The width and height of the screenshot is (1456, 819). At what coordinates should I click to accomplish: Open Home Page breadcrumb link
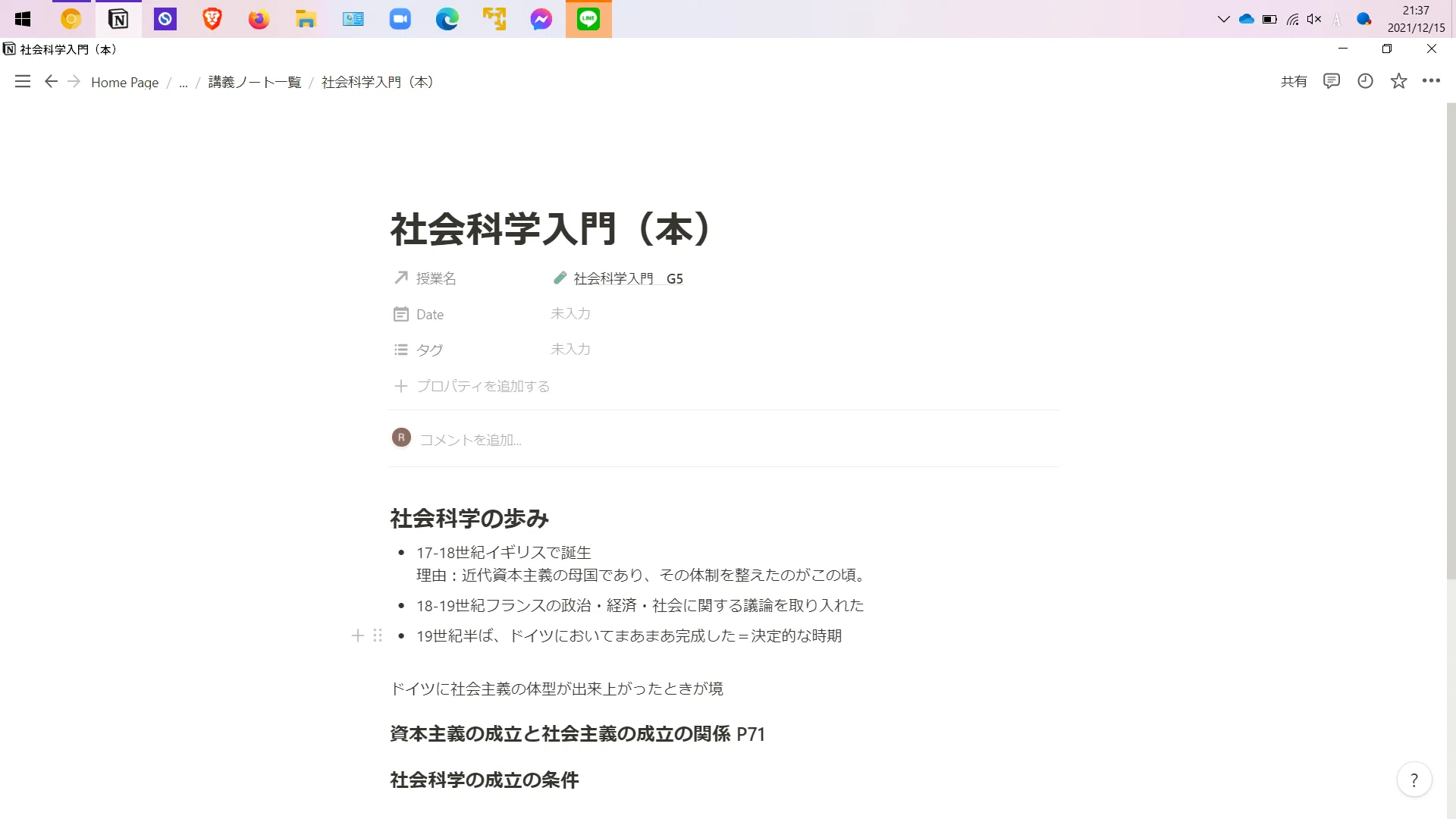[125, 82]
